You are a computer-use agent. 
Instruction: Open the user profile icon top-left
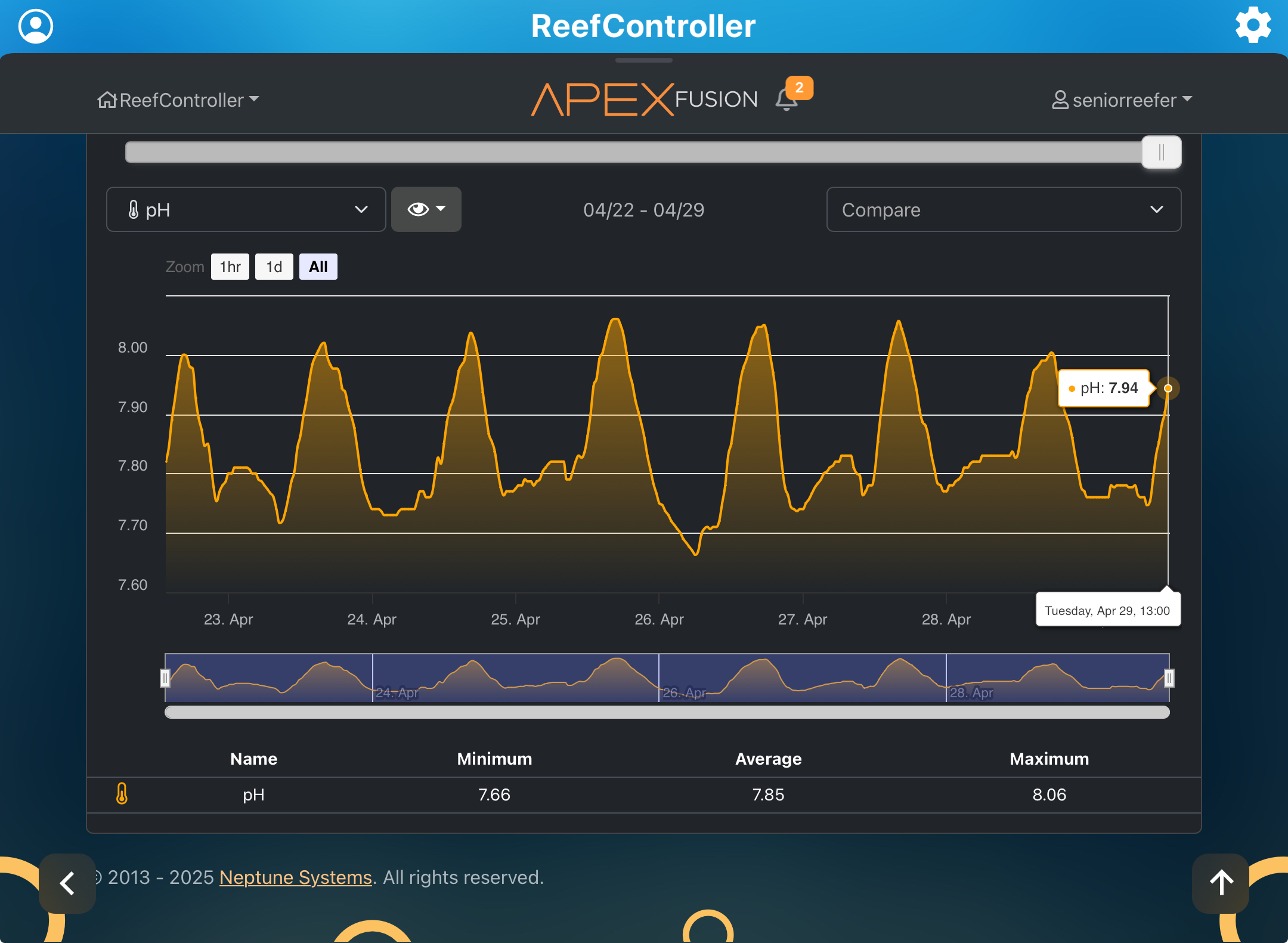coord(36,26)
